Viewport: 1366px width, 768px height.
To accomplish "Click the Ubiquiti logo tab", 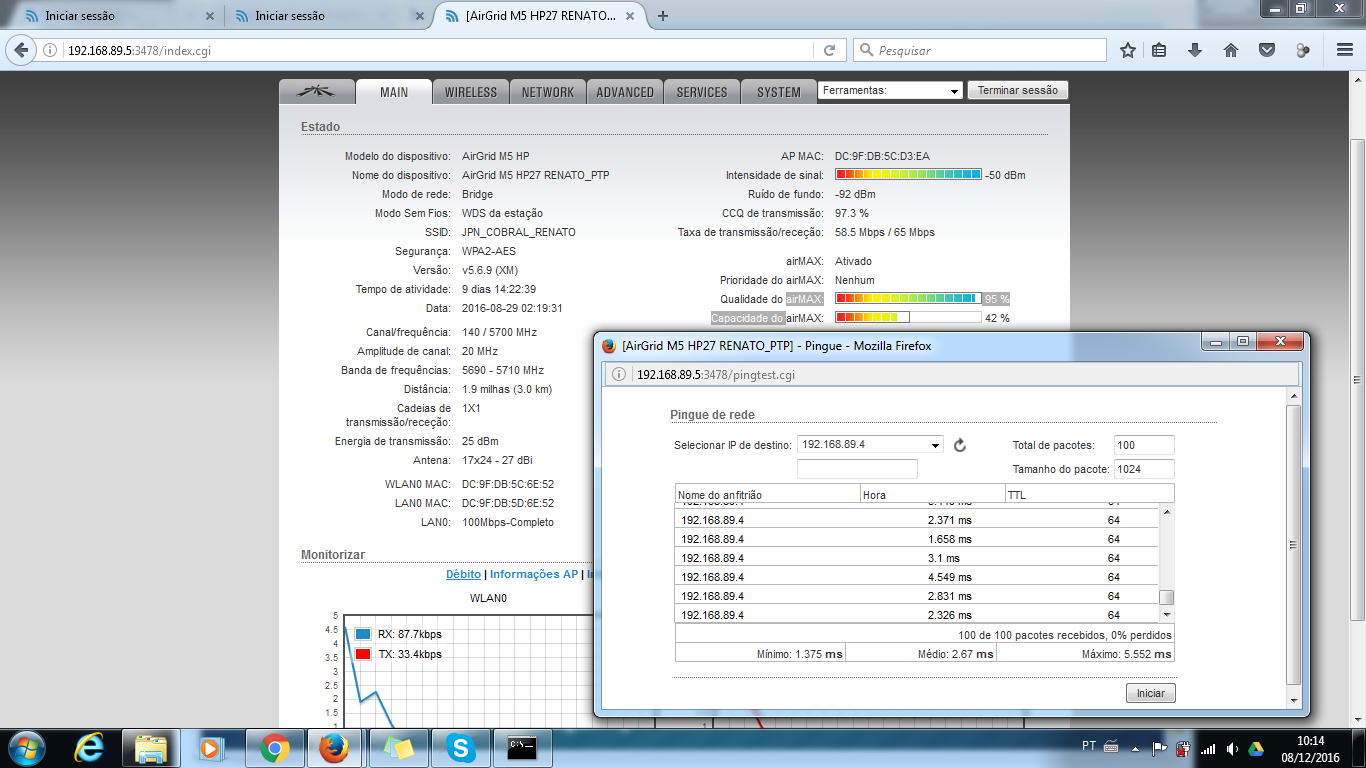I will pyautogui.click(x=317, y=92).
